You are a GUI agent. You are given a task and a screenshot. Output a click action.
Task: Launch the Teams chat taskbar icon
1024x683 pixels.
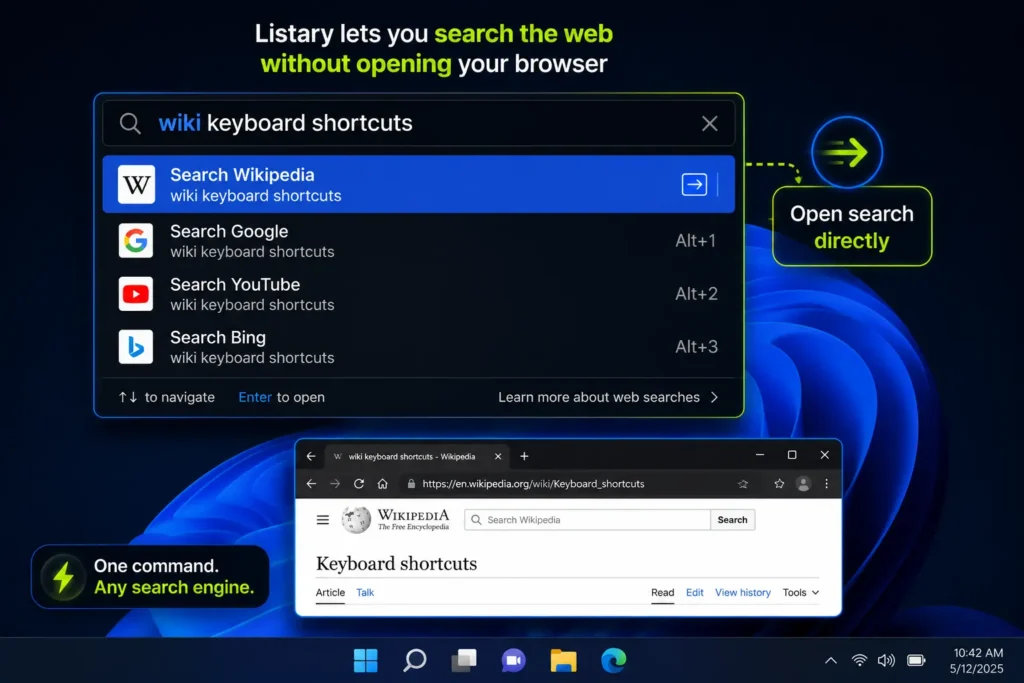point(514,660)
